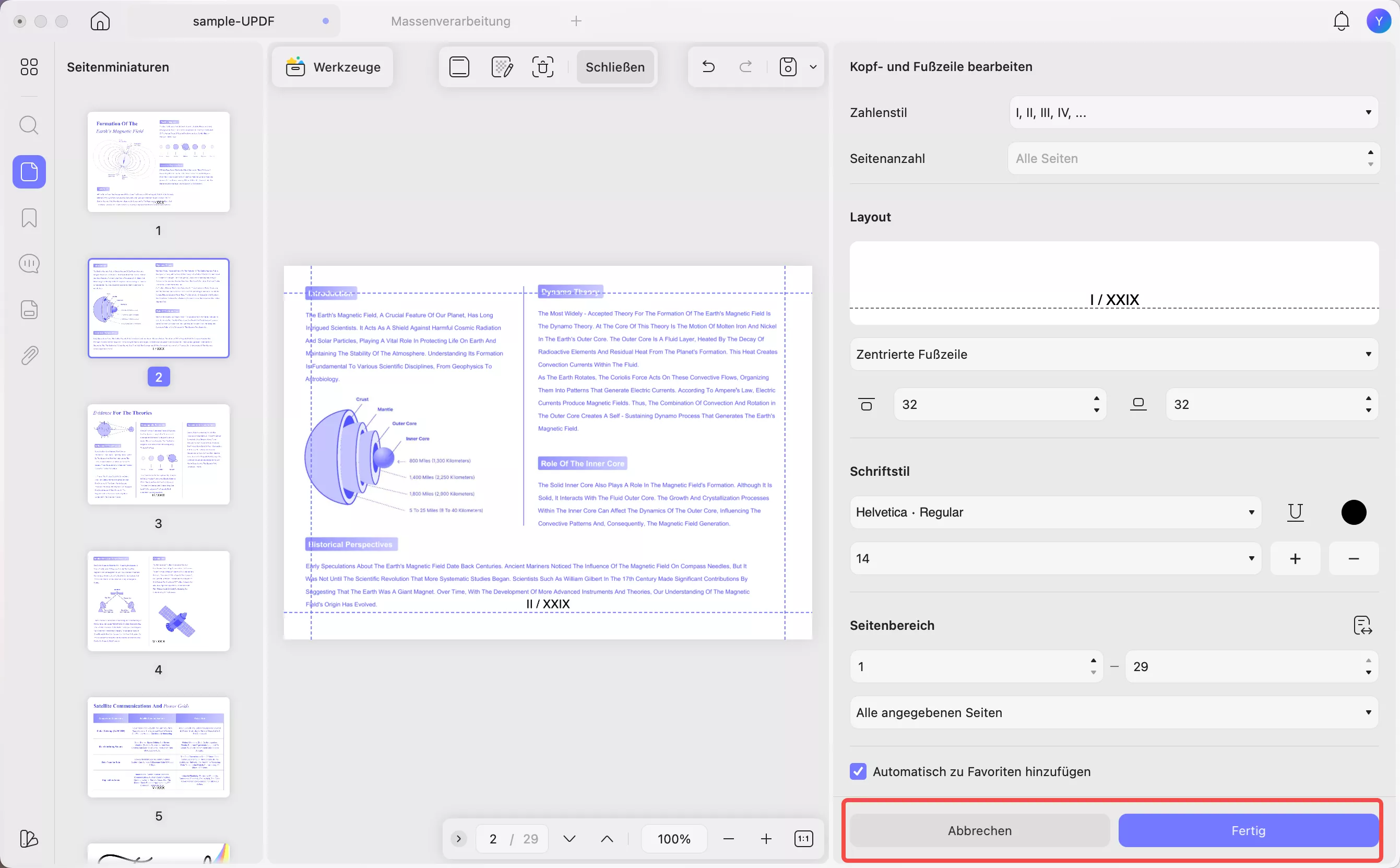Screen dimensions: 1400x868
Task: Expand the Zentrierte Fußzeile layout dropdown
Action: click(1114, 354)
